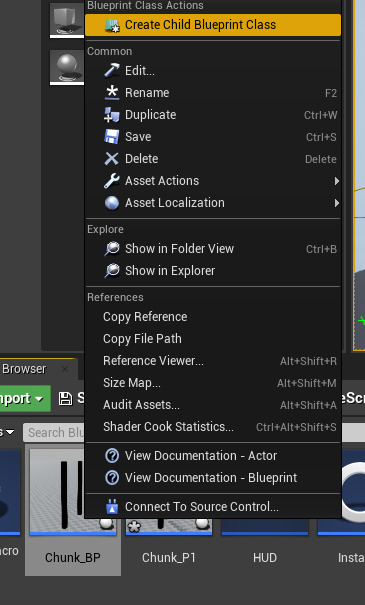Click the wrench Asset Actions icon
The image size is (365, 605).
click(x=112, y=181)
